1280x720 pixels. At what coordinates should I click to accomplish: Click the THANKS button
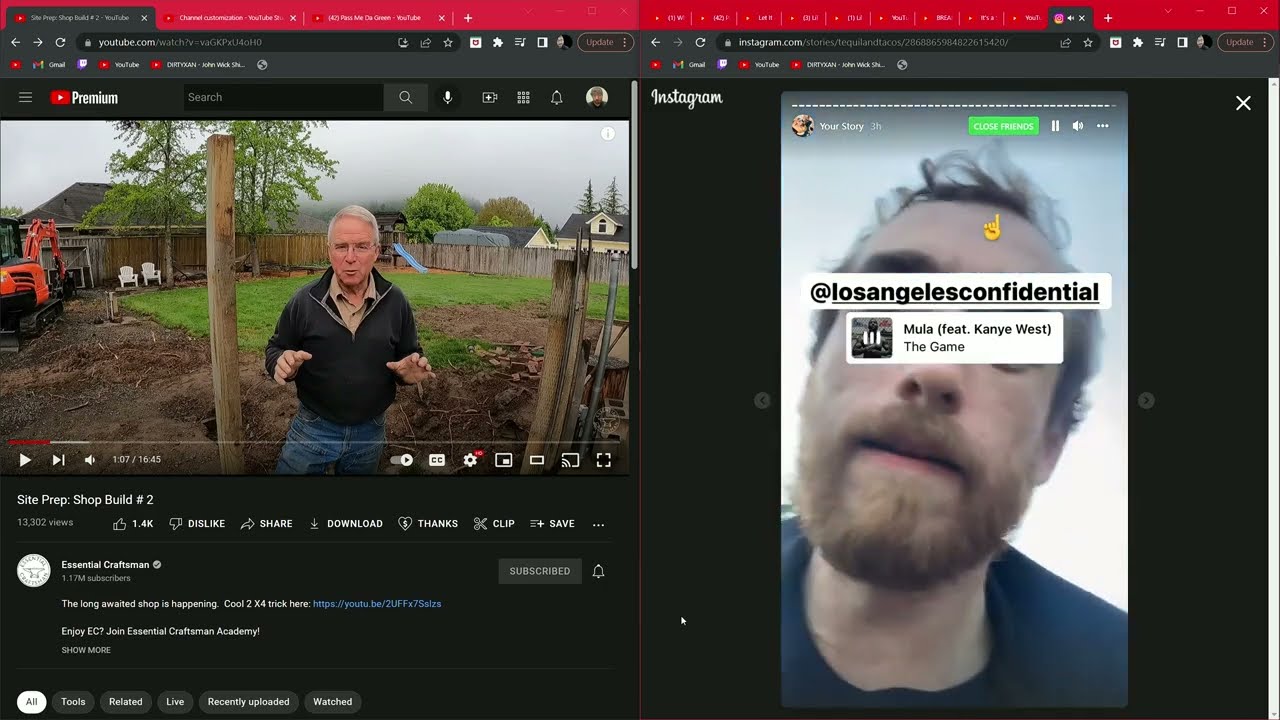coord(428,524)
